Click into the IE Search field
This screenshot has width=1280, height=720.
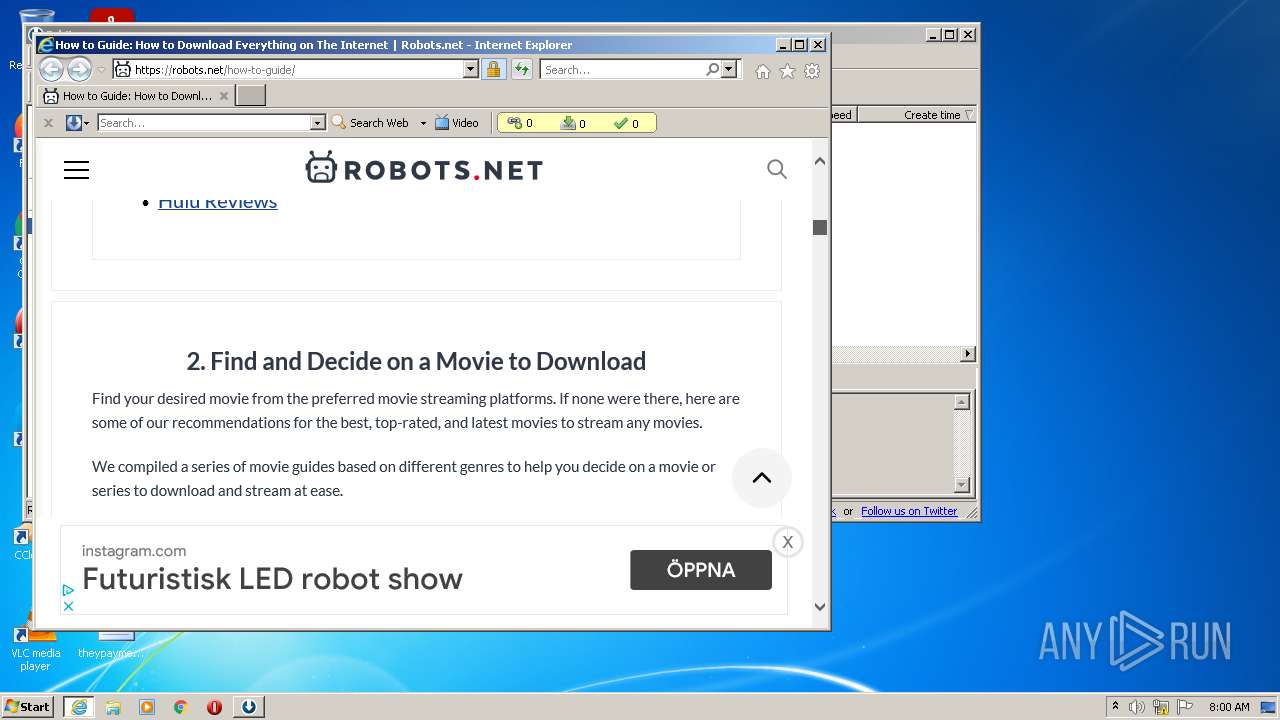click(x=623, y=69)
